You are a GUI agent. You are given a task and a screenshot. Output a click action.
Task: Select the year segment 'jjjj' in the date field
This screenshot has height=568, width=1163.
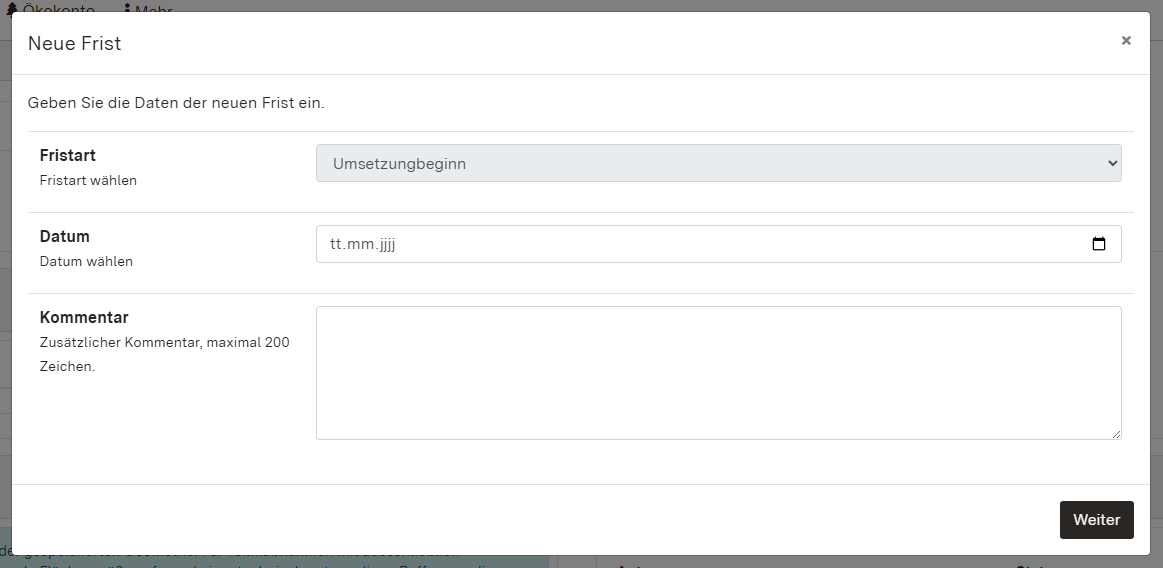click(x=386, y=244)
